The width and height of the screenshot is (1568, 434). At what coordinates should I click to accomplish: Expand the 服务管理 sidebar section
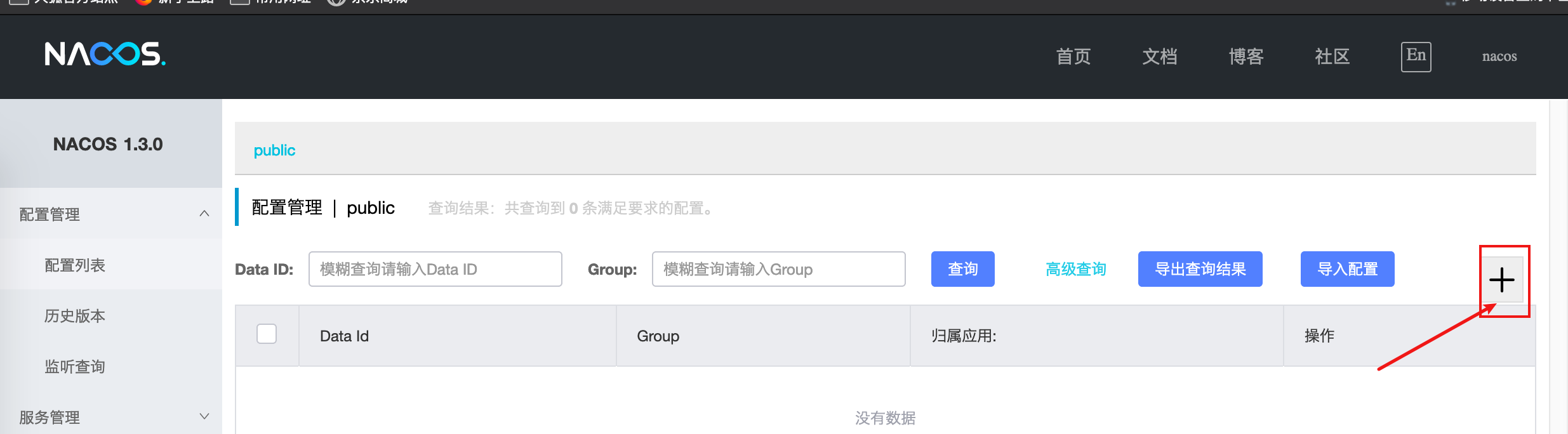(111, 417)
